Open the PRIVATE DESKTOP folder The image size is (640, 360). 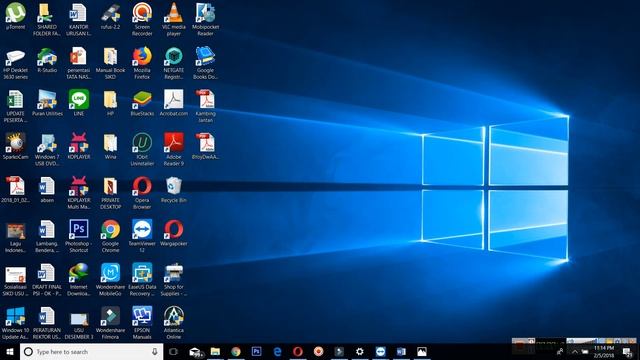point(110,193)
